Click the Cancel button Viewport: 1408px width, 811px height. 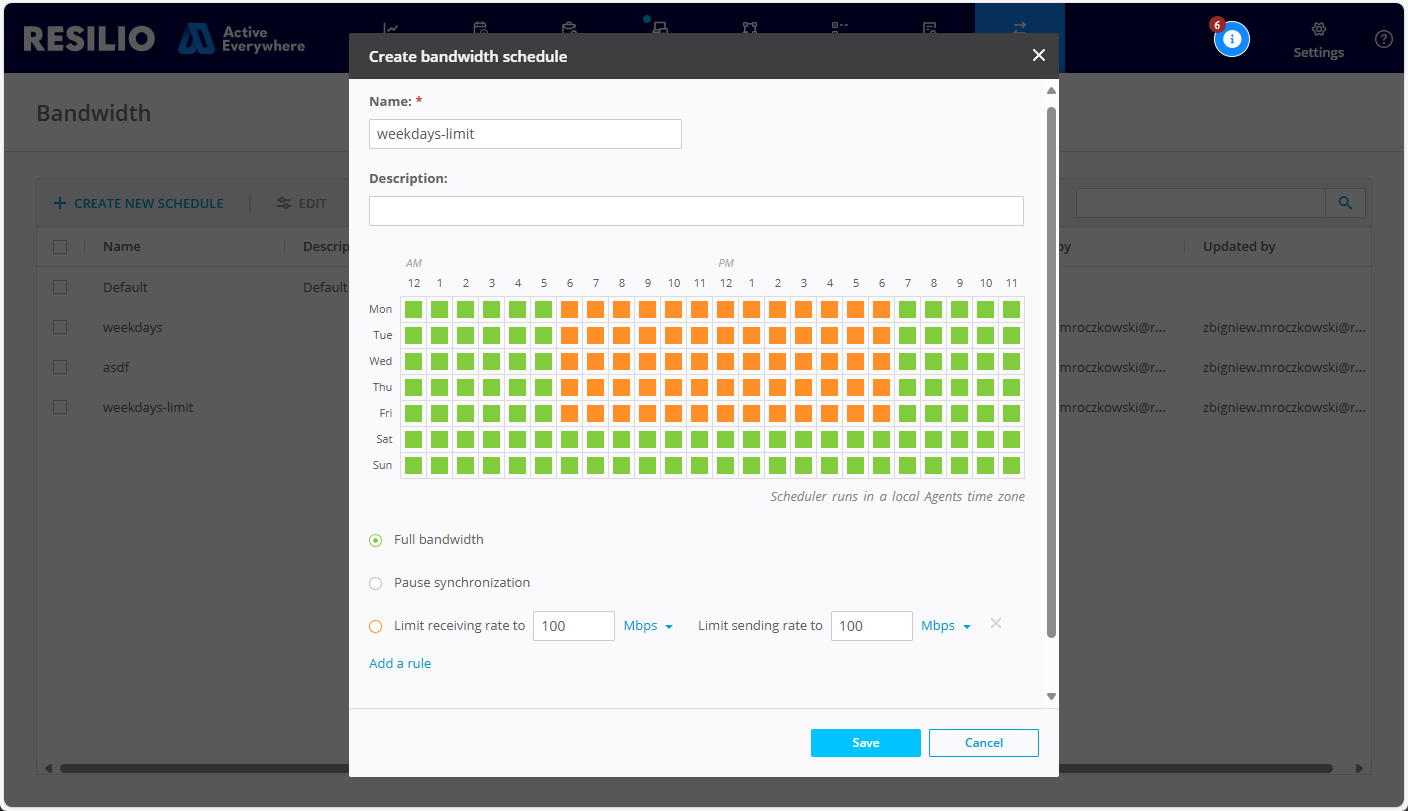983,743
